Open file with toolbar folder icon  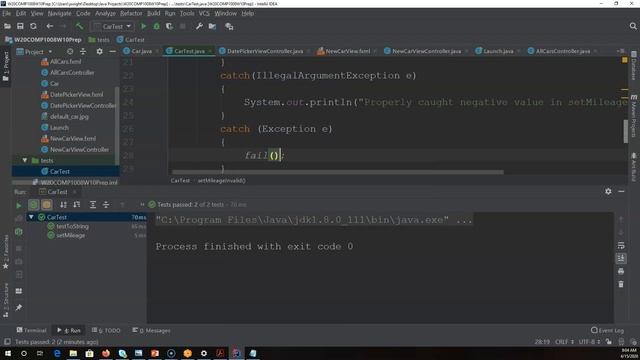[x=7, y=27]
